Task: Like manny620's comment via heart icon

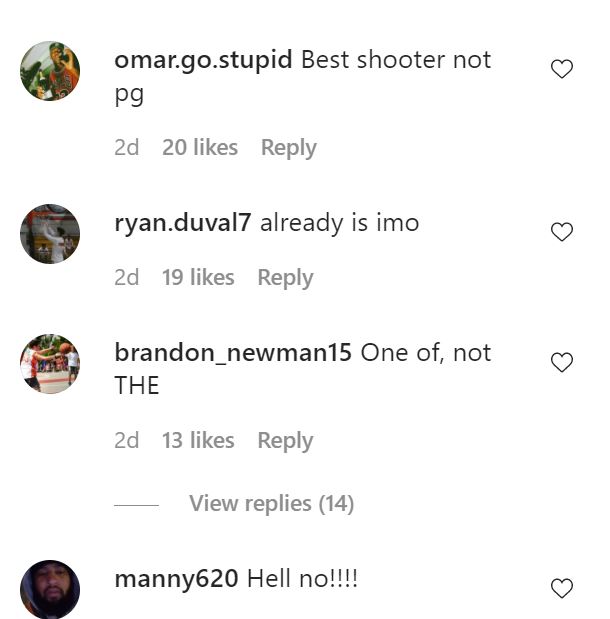Action: click(561, 588)
